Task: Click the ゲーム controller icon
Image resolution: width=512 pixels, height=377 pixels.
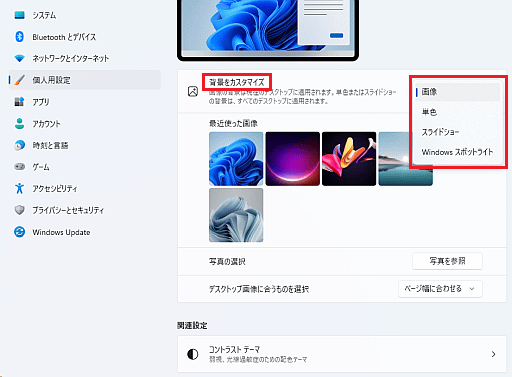Action: click(x=20, y=166)
